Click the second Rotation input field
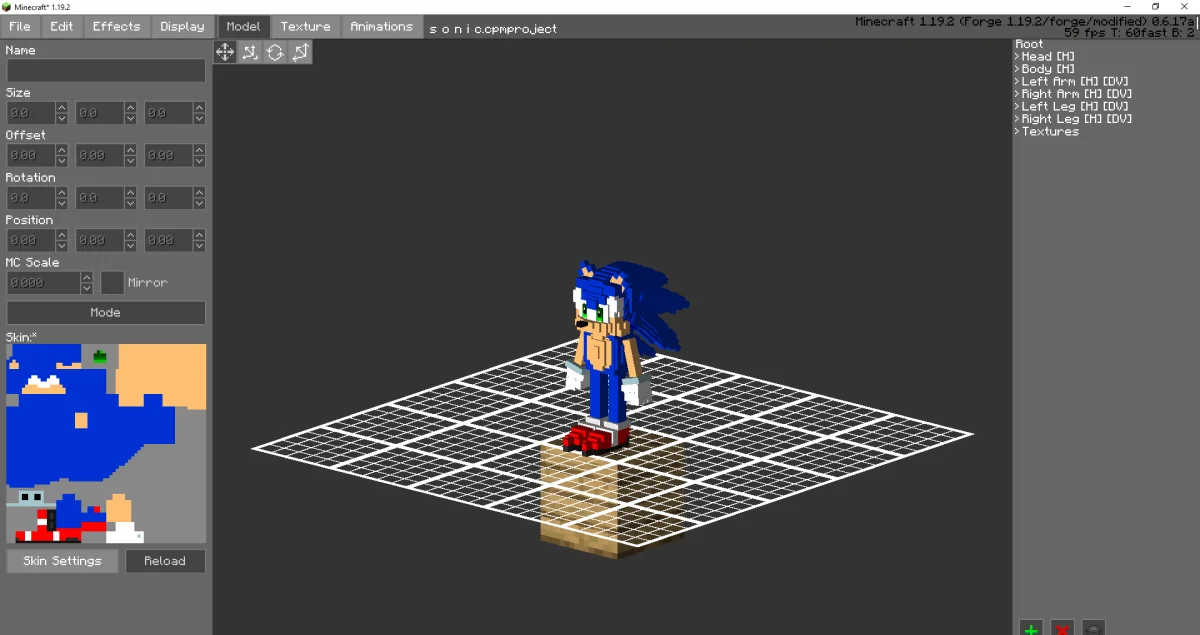 tap(100, 198)
